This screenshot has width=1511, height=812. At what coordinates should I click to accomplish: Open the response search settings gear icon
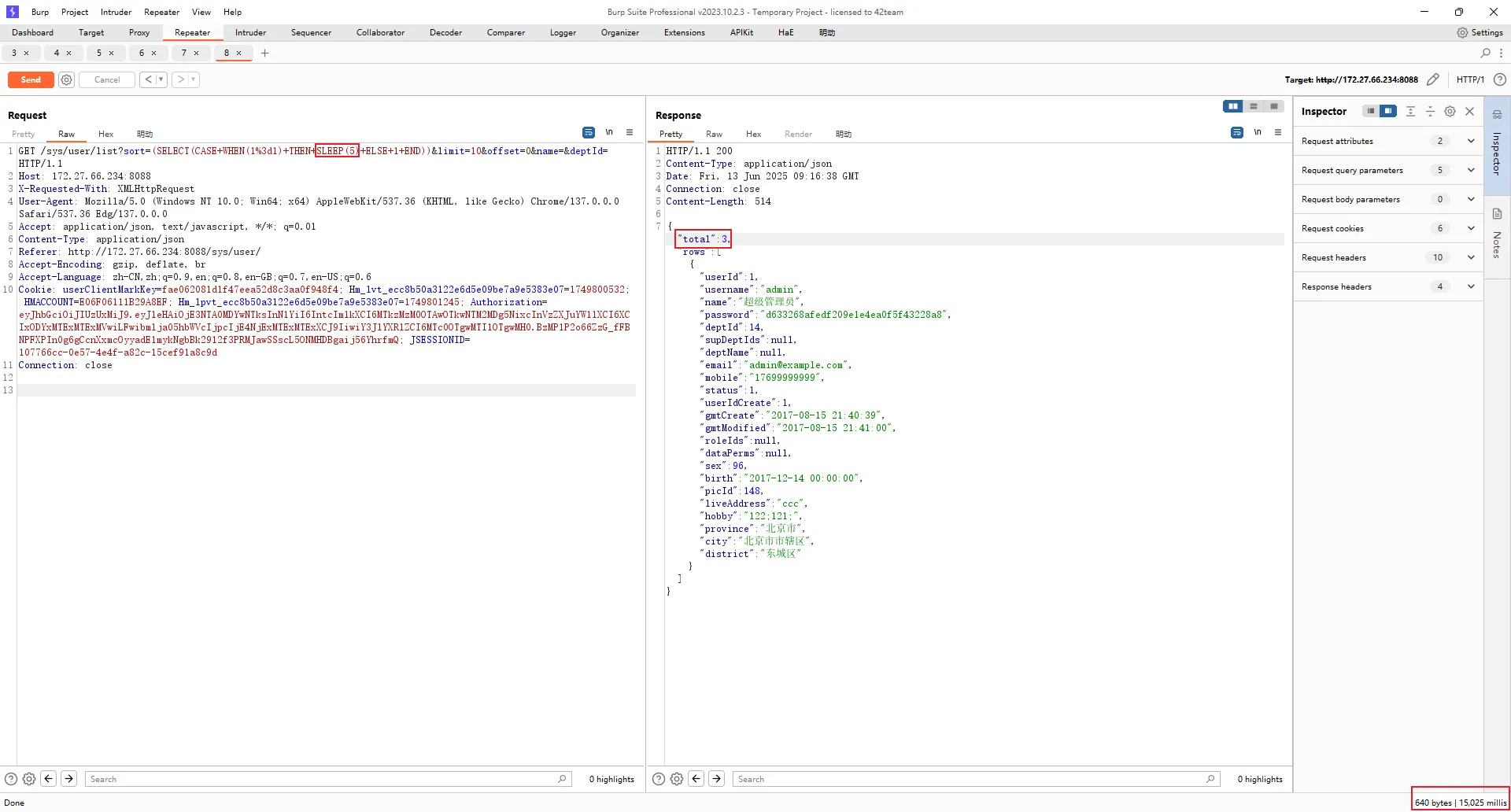coord(676,779)
